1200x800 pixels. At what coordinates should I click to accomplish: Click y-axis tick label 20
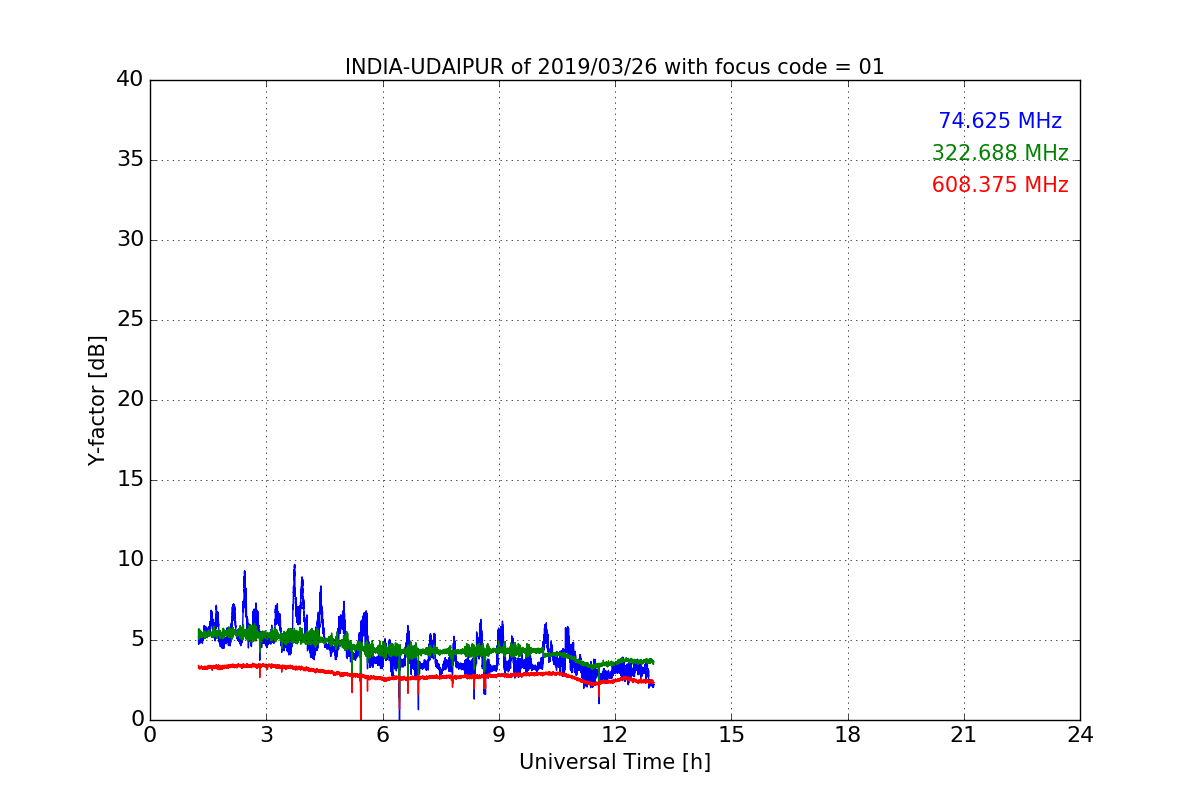tap(130, 400)
